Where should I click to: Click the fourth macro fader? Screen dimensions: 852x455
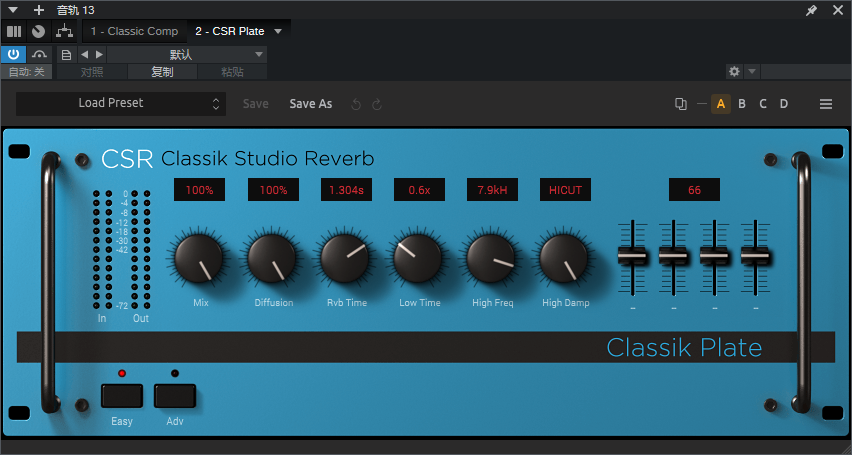pos(755,255)
